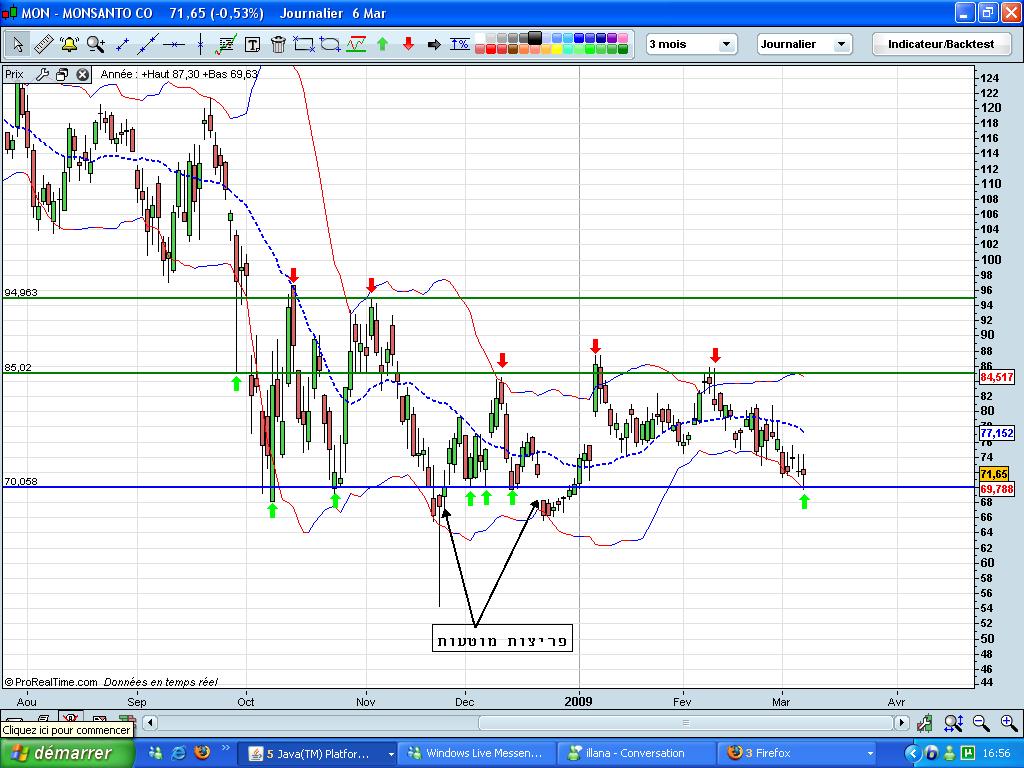Click the chart scrollbar right arrow
1024x768 pixels.
pos(902,722)
